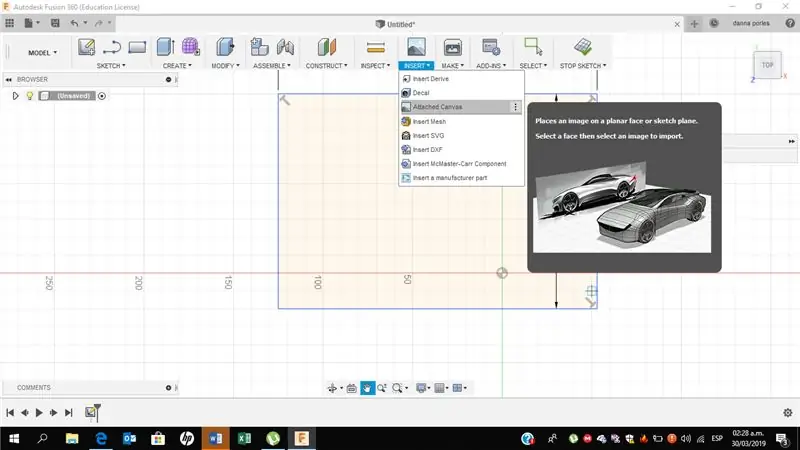The width and height of the screenshot is (800, 450).
Task: Open the Attached Canvas options three-dot button
Action: tap(515, 107)
